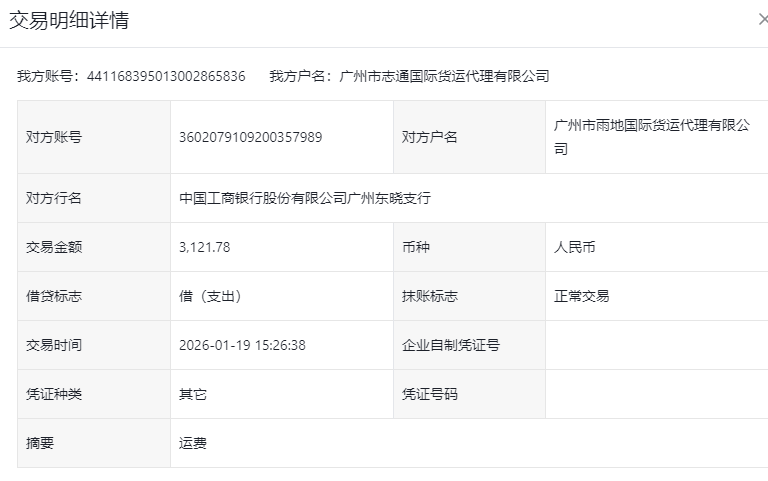Click the empty 凭证号码 value cell
768x481 pixels.
pyautogui.click(x=656, y=394)
